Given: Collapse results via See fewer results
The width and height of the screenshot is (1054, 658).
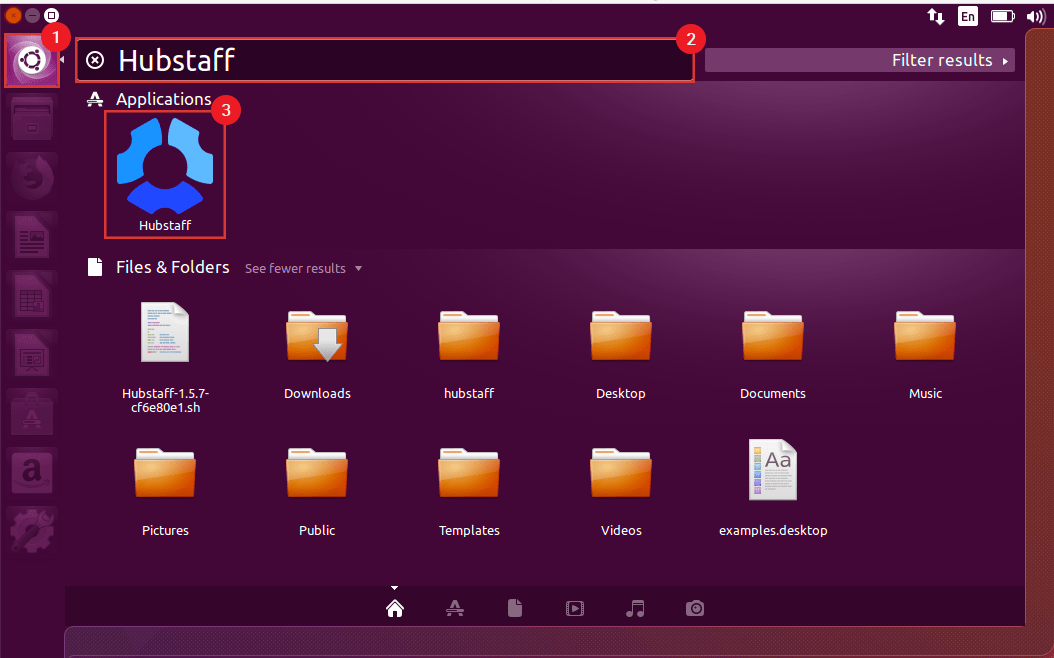Looking at the screenshot, I should point(295,268).
